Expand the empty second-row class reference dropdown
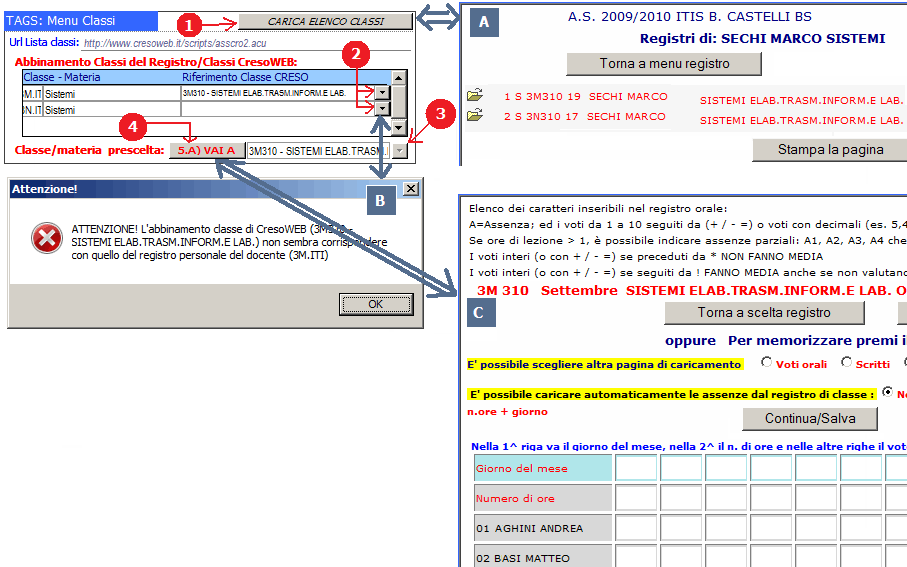 [382, 110]
